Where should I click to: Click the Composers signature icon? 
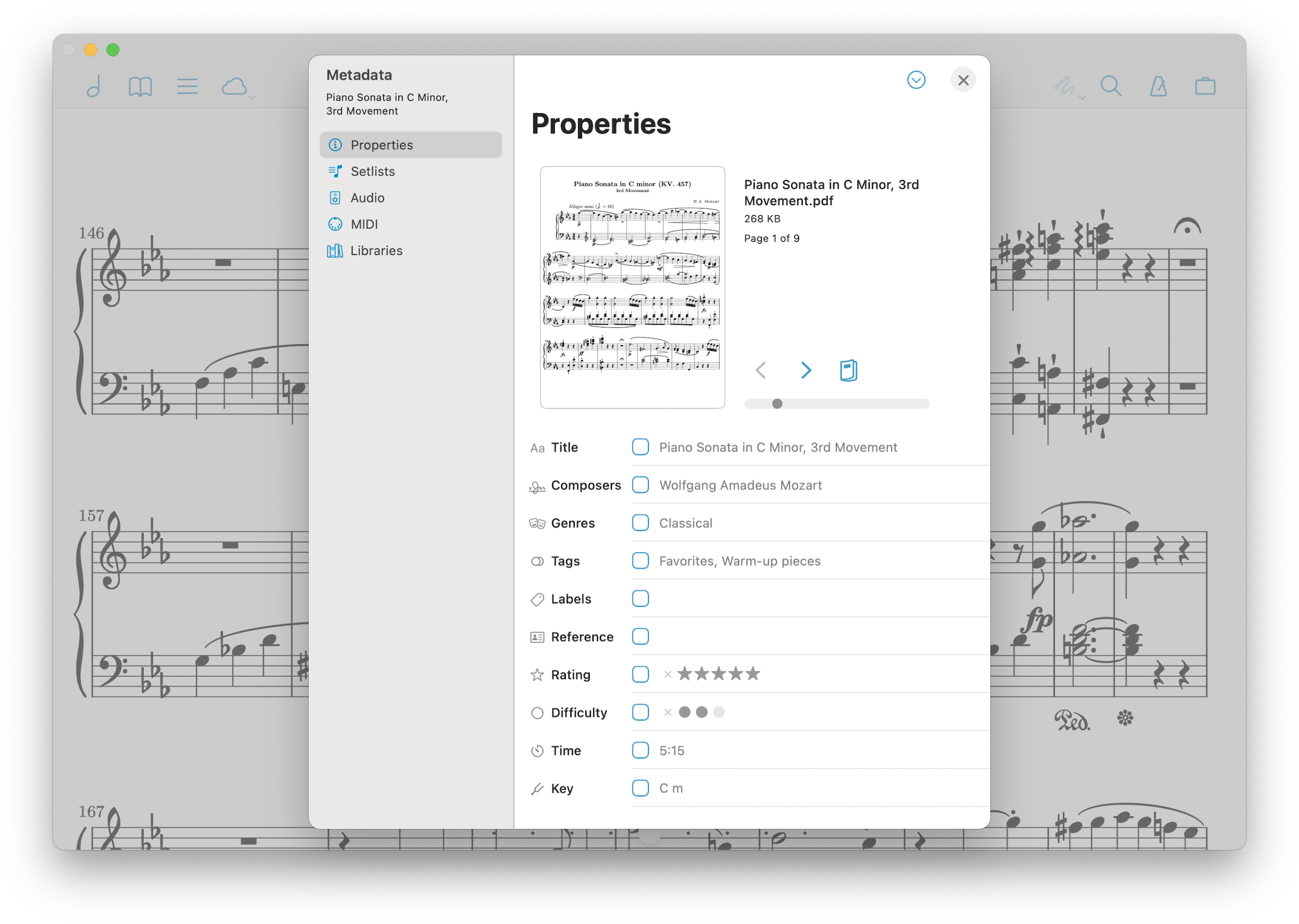537,486
